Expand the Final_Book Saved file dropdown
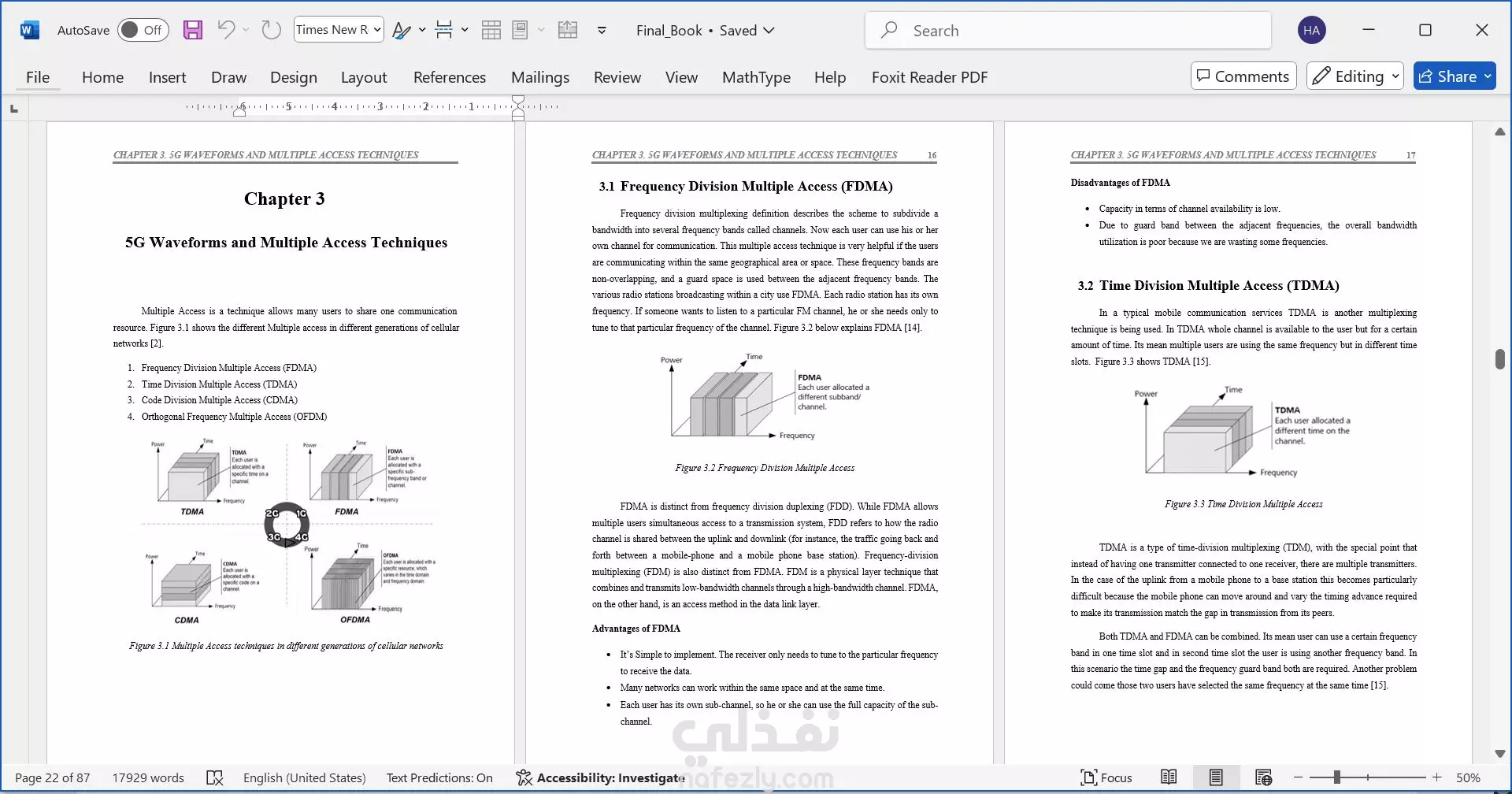This screenshot has width=1512, height=794. (706, 30)
